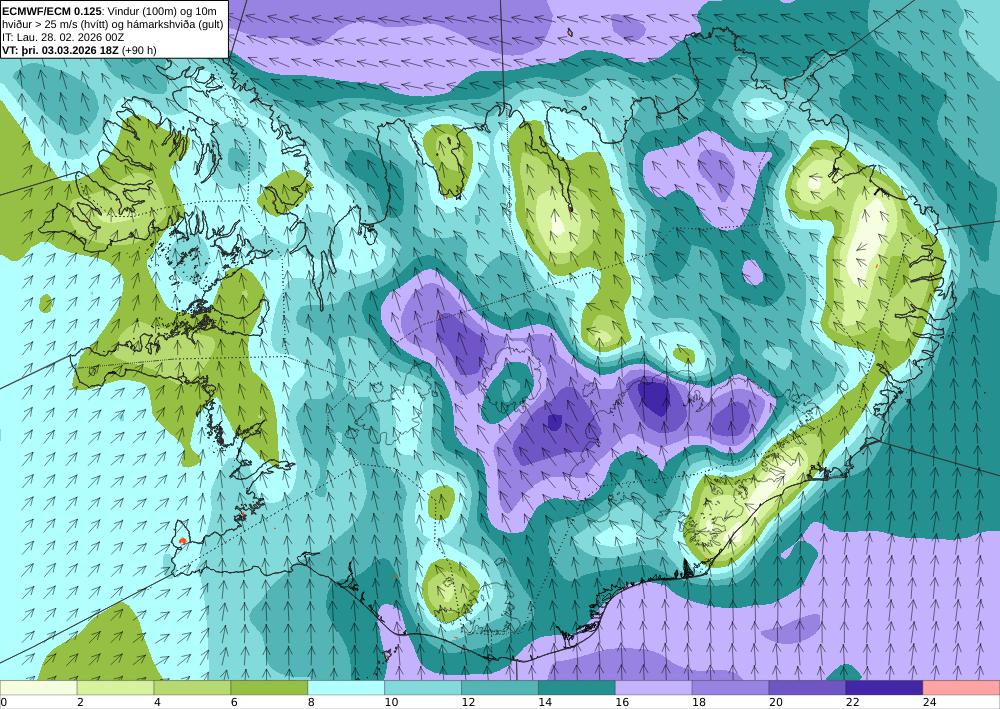Viewport: 1000px width, 709px height.
Task: Click the 22–24 m/s dark indigo legend swatch
Action: click(x=884, y=687)
